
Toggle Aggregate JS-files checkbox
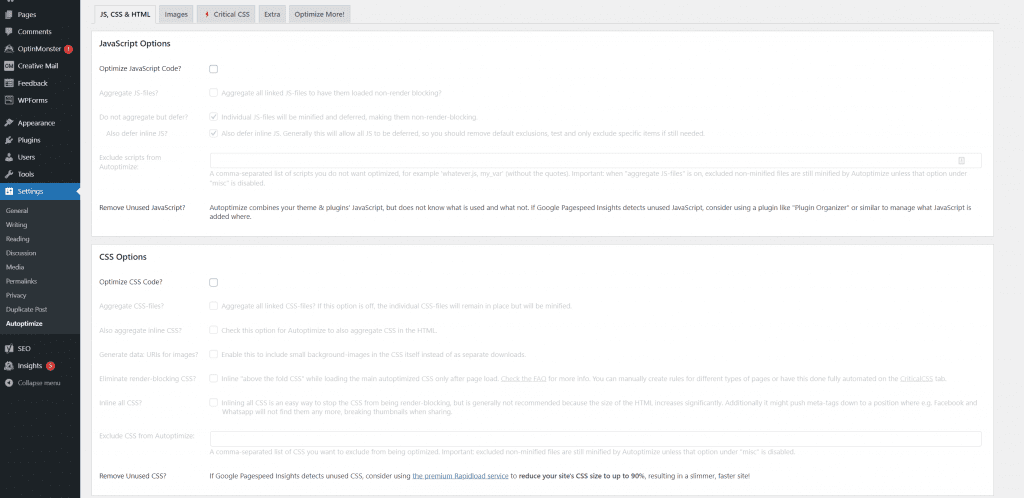(214, 93)
